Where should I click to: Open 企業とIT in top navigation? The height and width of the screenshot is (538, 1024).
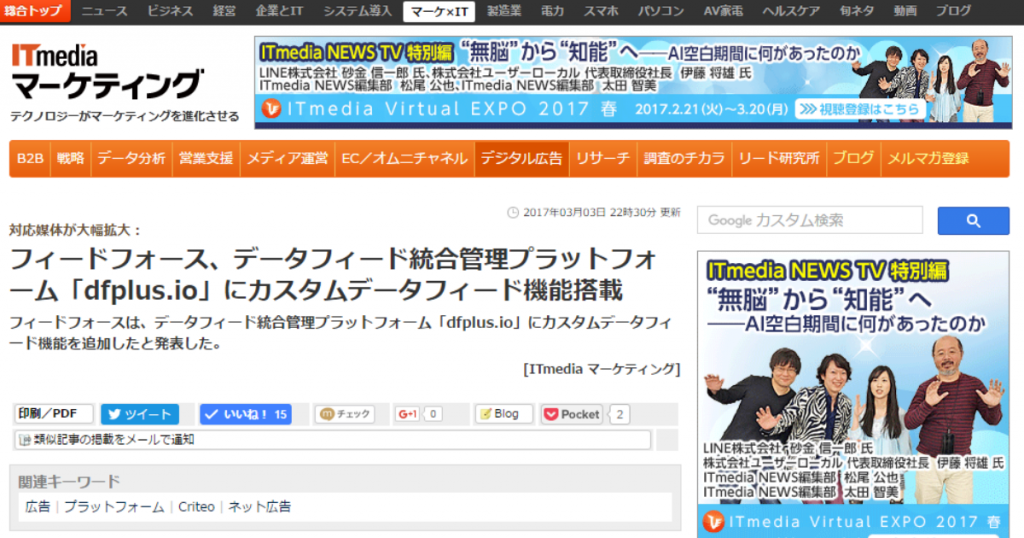[279, 11]
